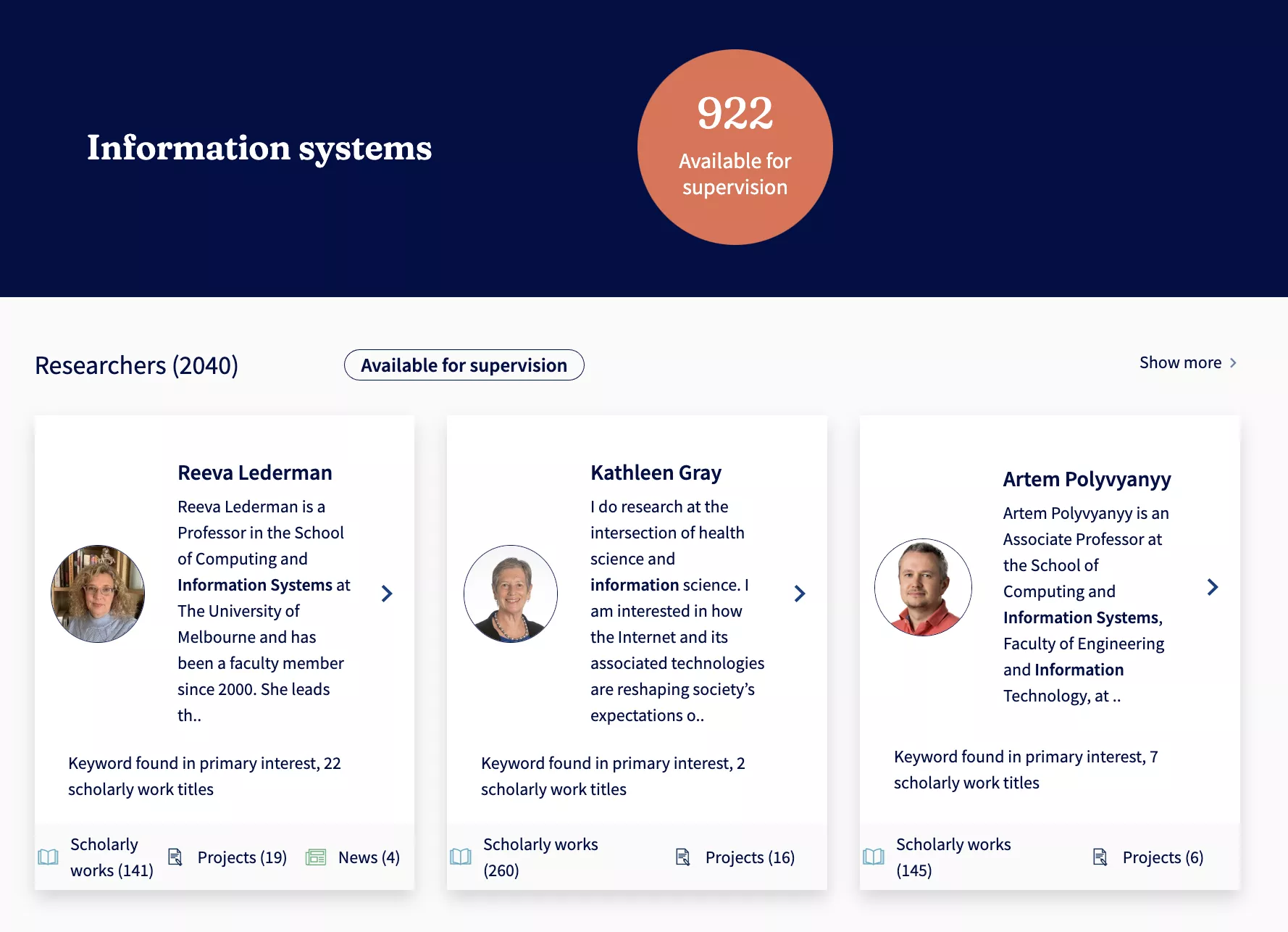Image resolution: width=1288 pixels, height=932 pixels.
Task: Click book icon on Kathleen Gray's card
Action: pyautogui.click(x=461, y=857)
